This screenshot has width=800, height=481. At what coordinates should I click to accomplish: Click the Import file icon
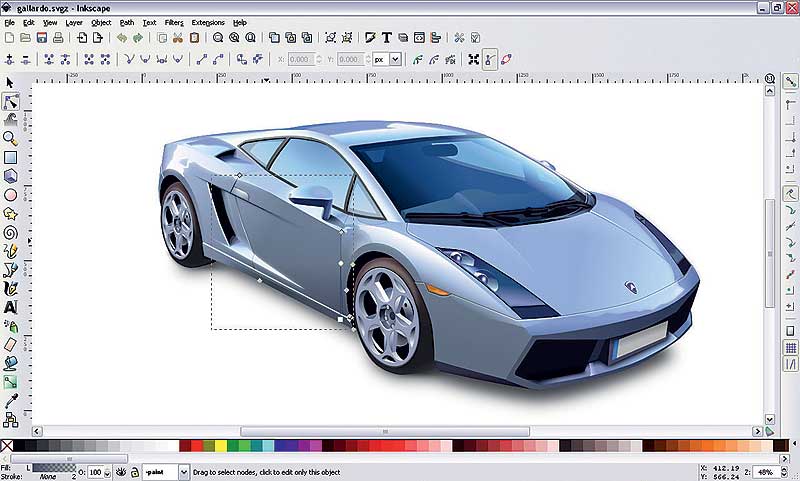click(x=82, y=38)
